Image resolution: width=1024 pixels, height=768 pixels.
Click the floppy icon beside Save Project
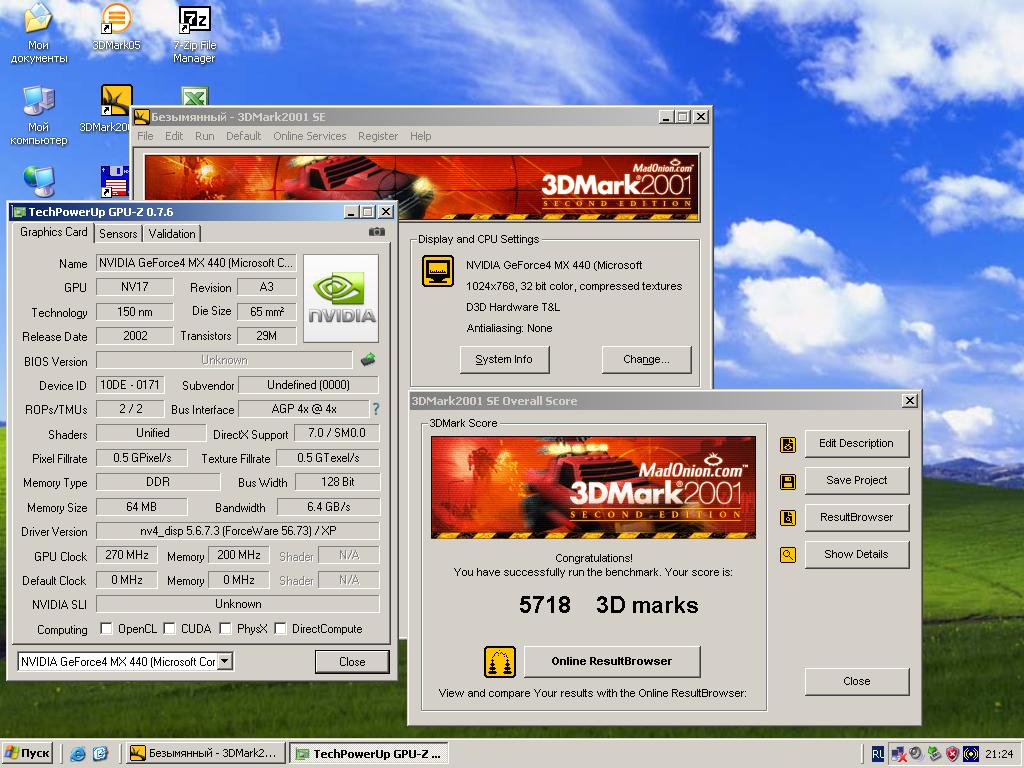click(x=788, y=482)
